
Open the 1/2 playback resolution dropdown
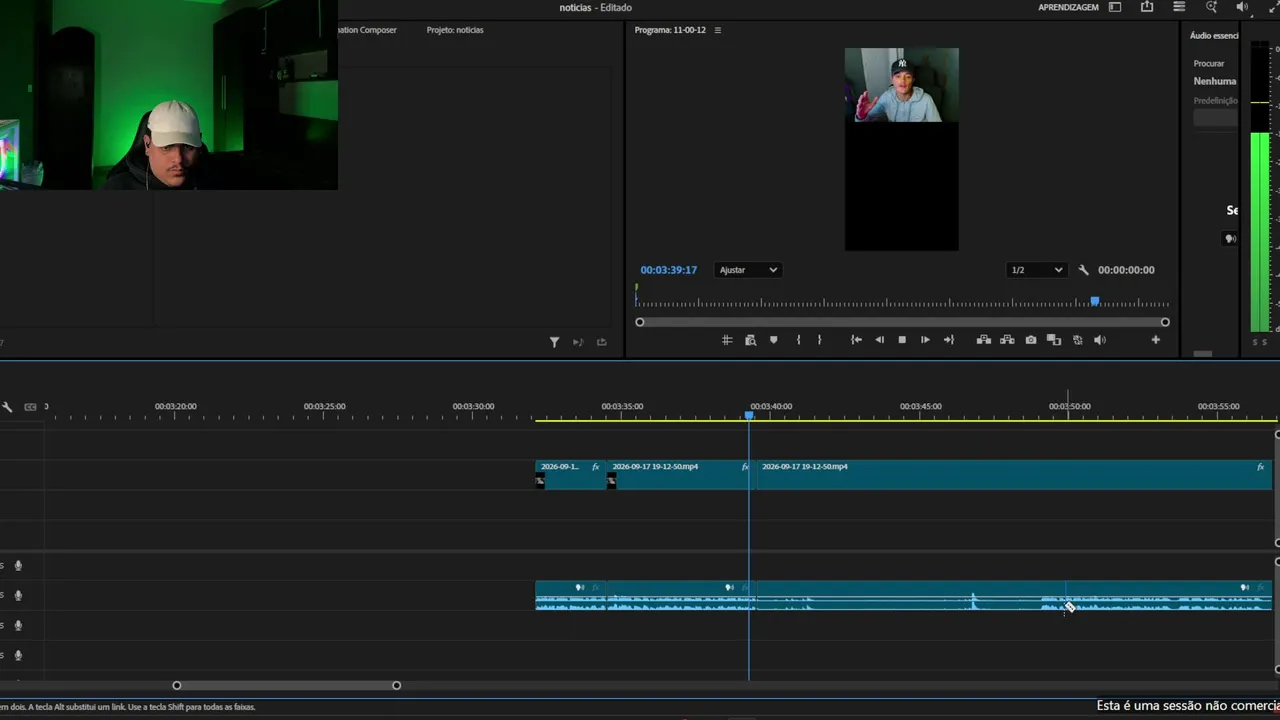1036,270
